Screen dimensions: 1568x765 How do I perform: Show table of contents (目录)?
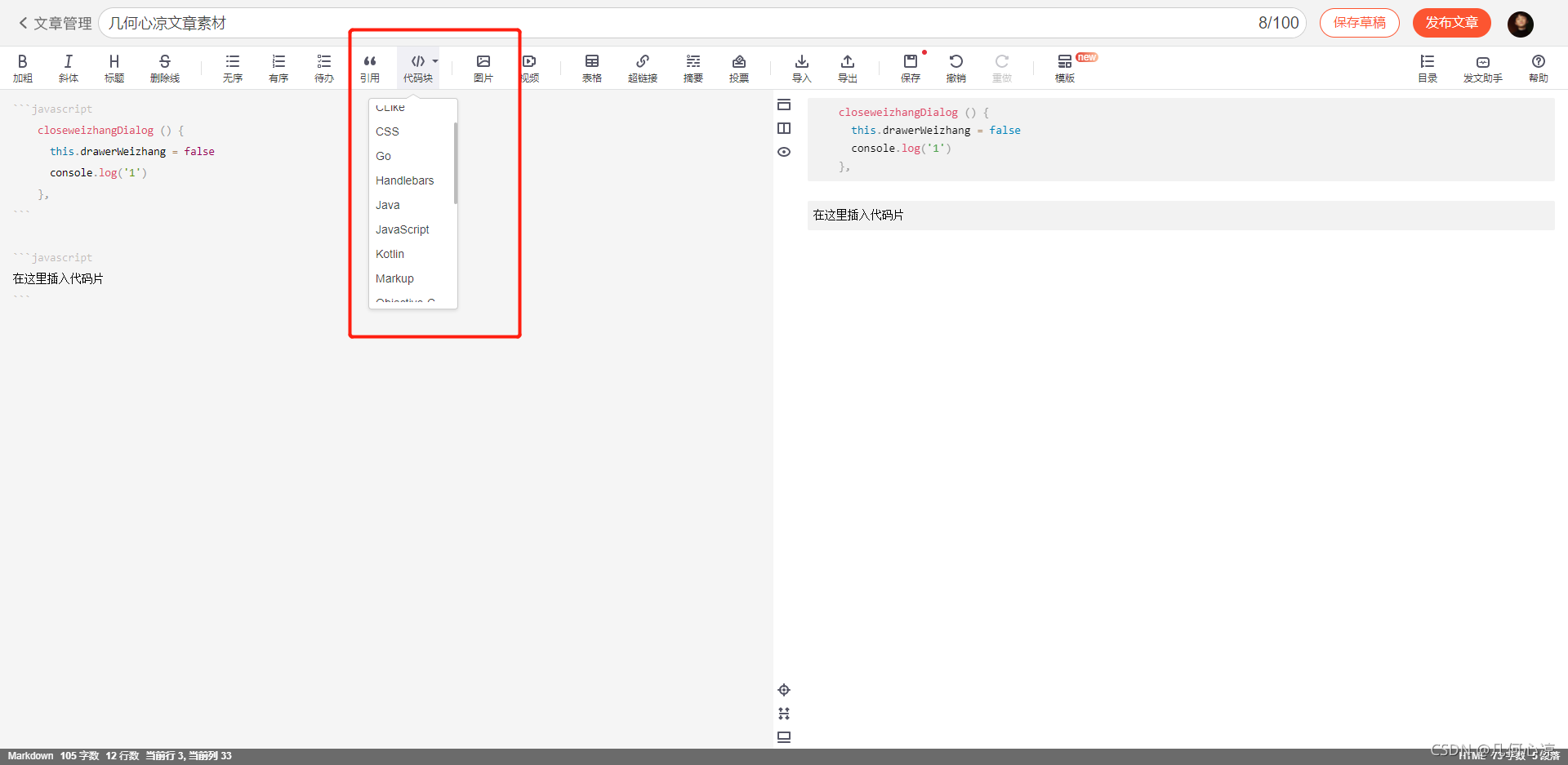coord(1428,69)
